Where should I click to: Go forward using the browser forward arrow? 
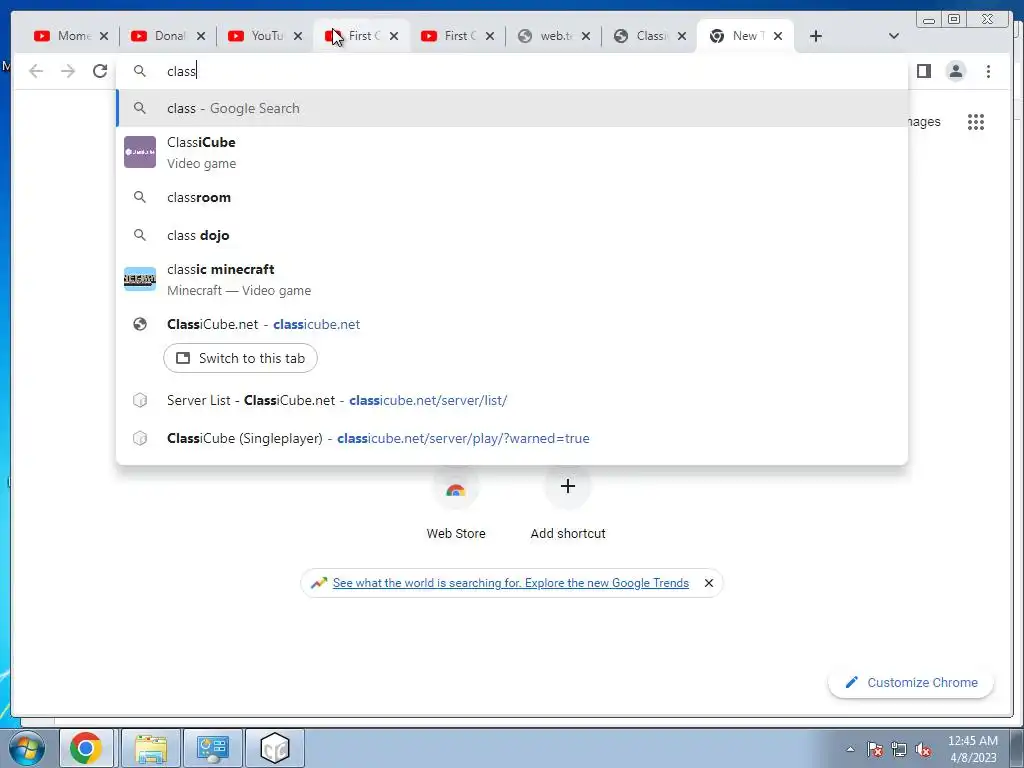click(x=68, y=71)
